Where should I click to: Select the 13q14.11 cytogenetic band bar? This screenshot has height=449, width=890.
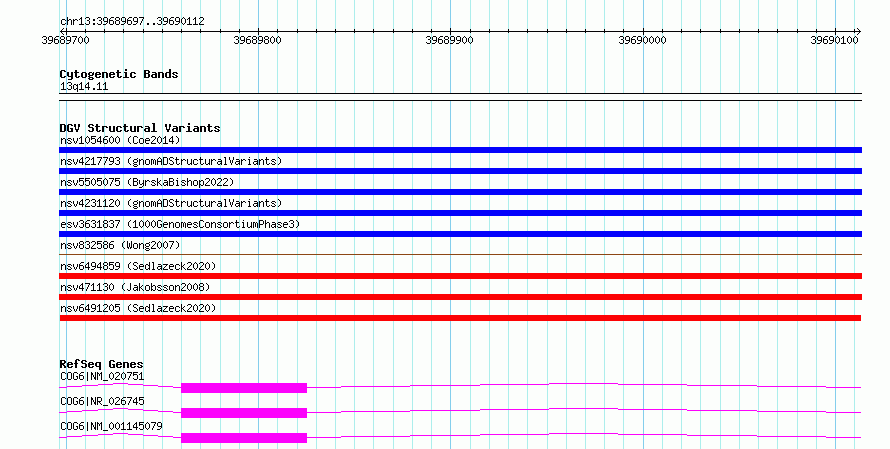(x=460, y=97)
